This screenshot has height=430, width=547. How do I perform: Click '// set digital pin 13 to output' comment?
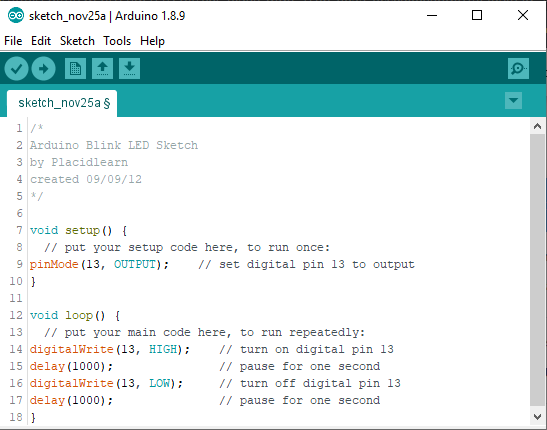pyautogui.click(x=306, y=264)
